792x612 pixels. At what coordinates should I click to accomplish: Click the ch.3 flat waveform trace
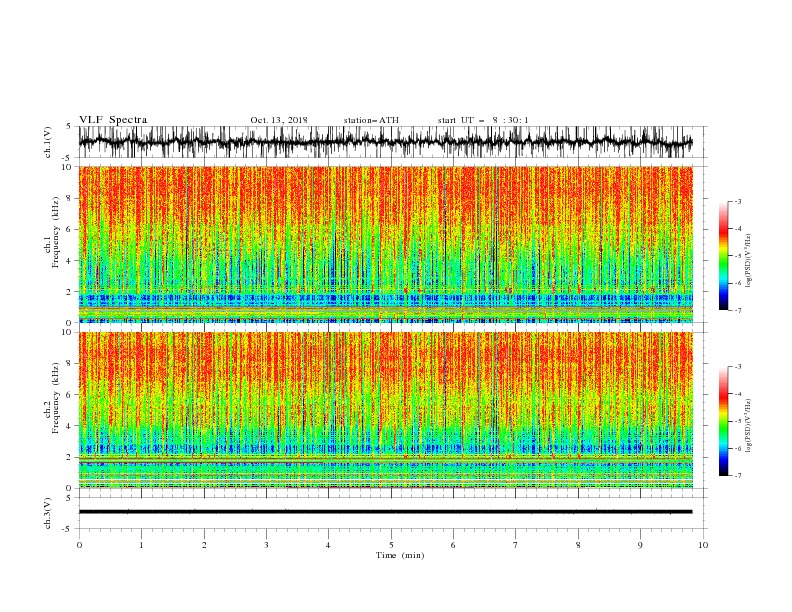point(385,512)
